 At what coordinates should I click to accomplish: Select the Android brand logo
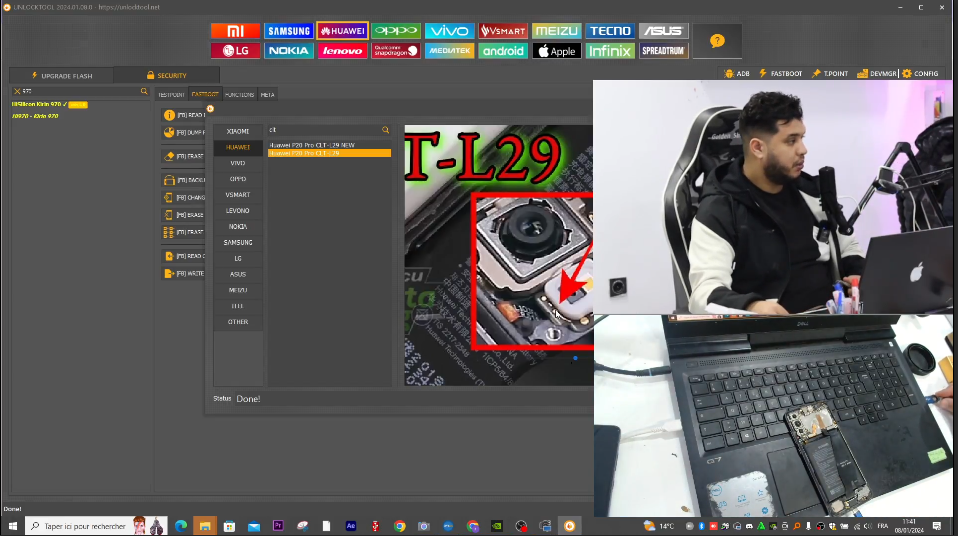pyautogui.click(x=503, y=51)
